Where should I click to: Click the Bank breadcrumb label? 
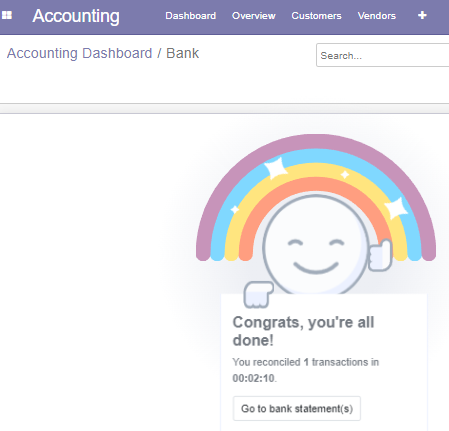pyautogui.click(x=183, y=53)
